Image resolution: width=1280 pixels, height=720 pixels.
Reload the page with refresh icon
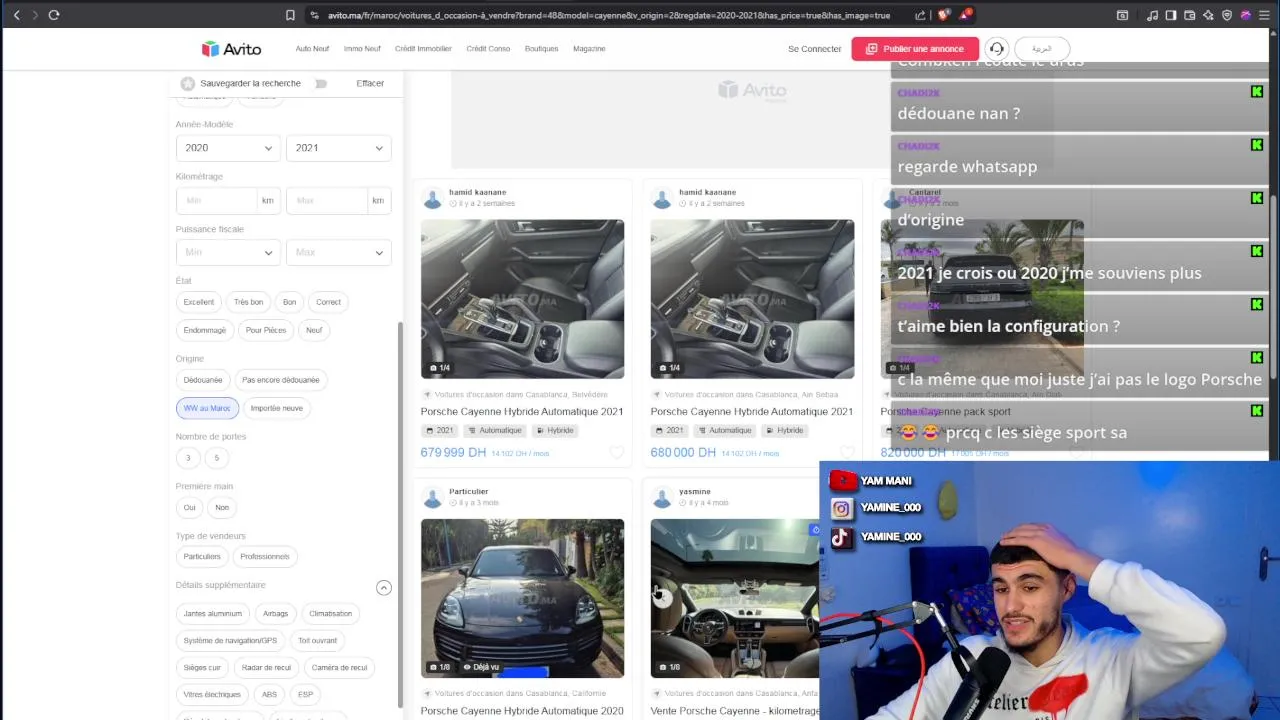[54, 15]
